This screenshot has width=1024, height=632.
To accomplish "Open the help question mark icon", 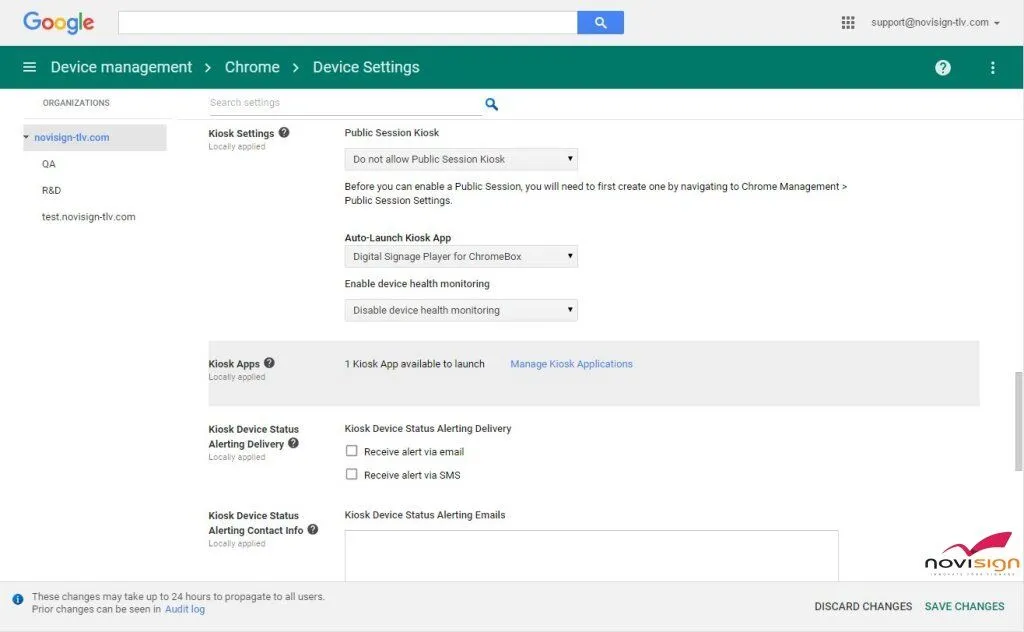I will [942, 67].
